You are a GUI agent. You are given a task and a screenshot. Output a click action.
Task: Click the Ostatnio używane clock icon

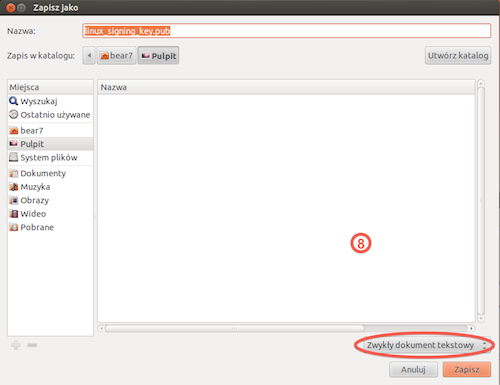(13, 115)
